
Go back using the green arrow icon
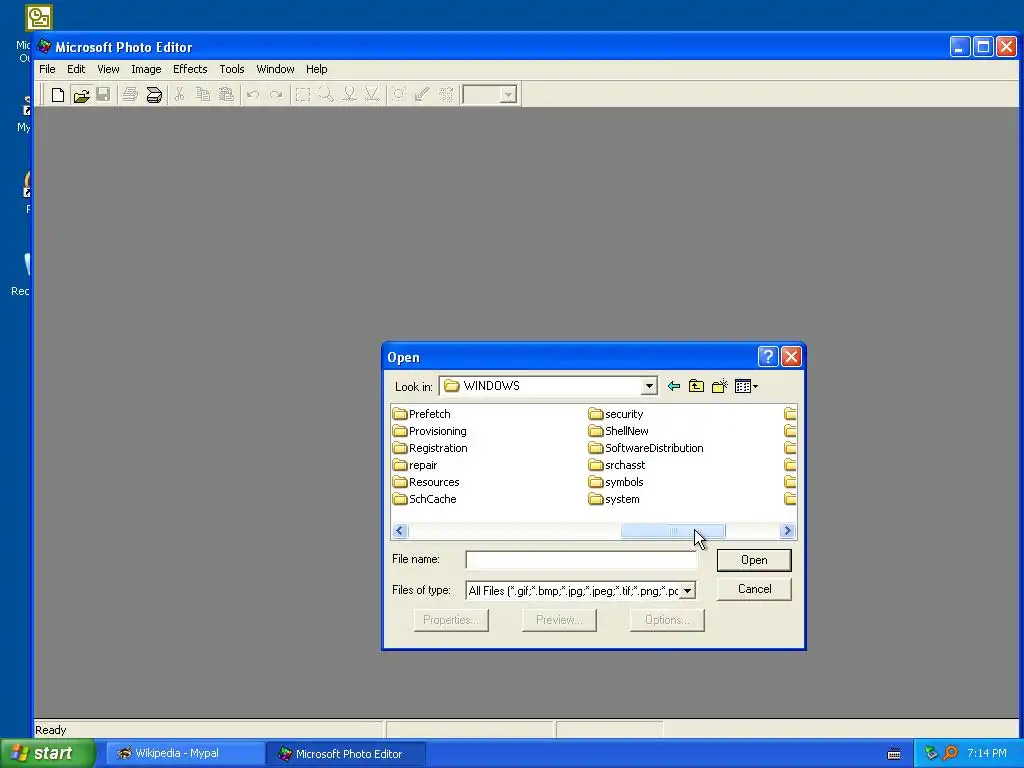(674, 387)
